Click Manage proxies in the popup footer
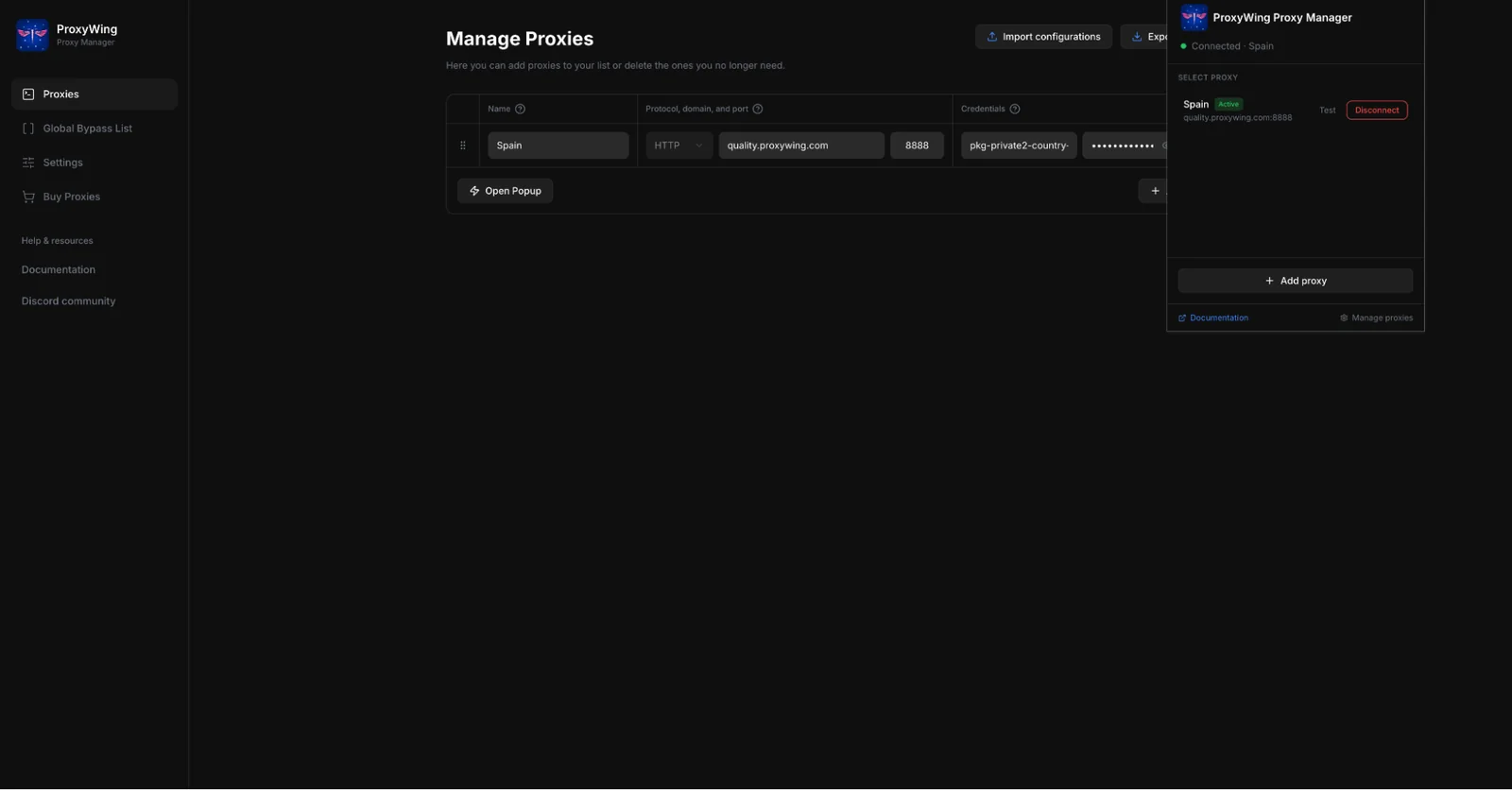Screen dimensions: 1512x790 [x=1376, y=318]
